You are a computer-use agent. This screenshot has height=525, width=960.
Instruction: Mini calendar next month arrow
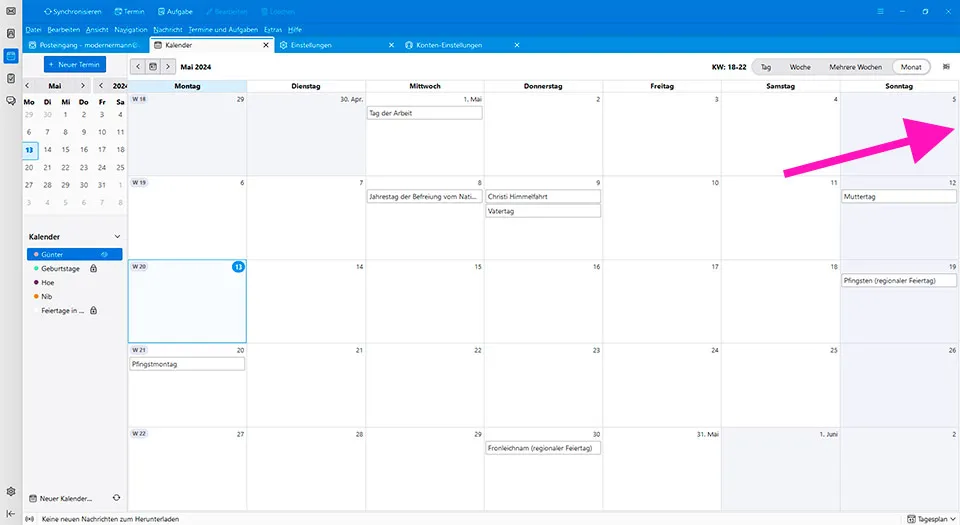click(x=83, y=86)
